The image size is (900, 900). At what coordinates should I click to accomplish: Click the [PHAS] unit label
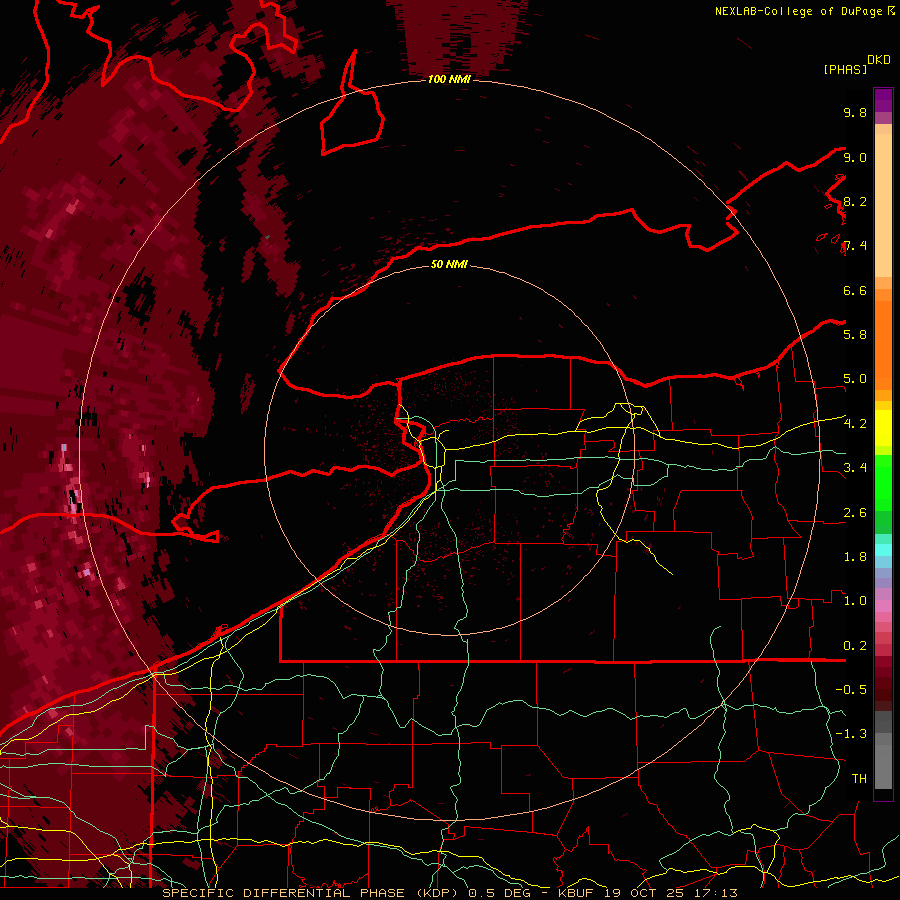(845, 69)
